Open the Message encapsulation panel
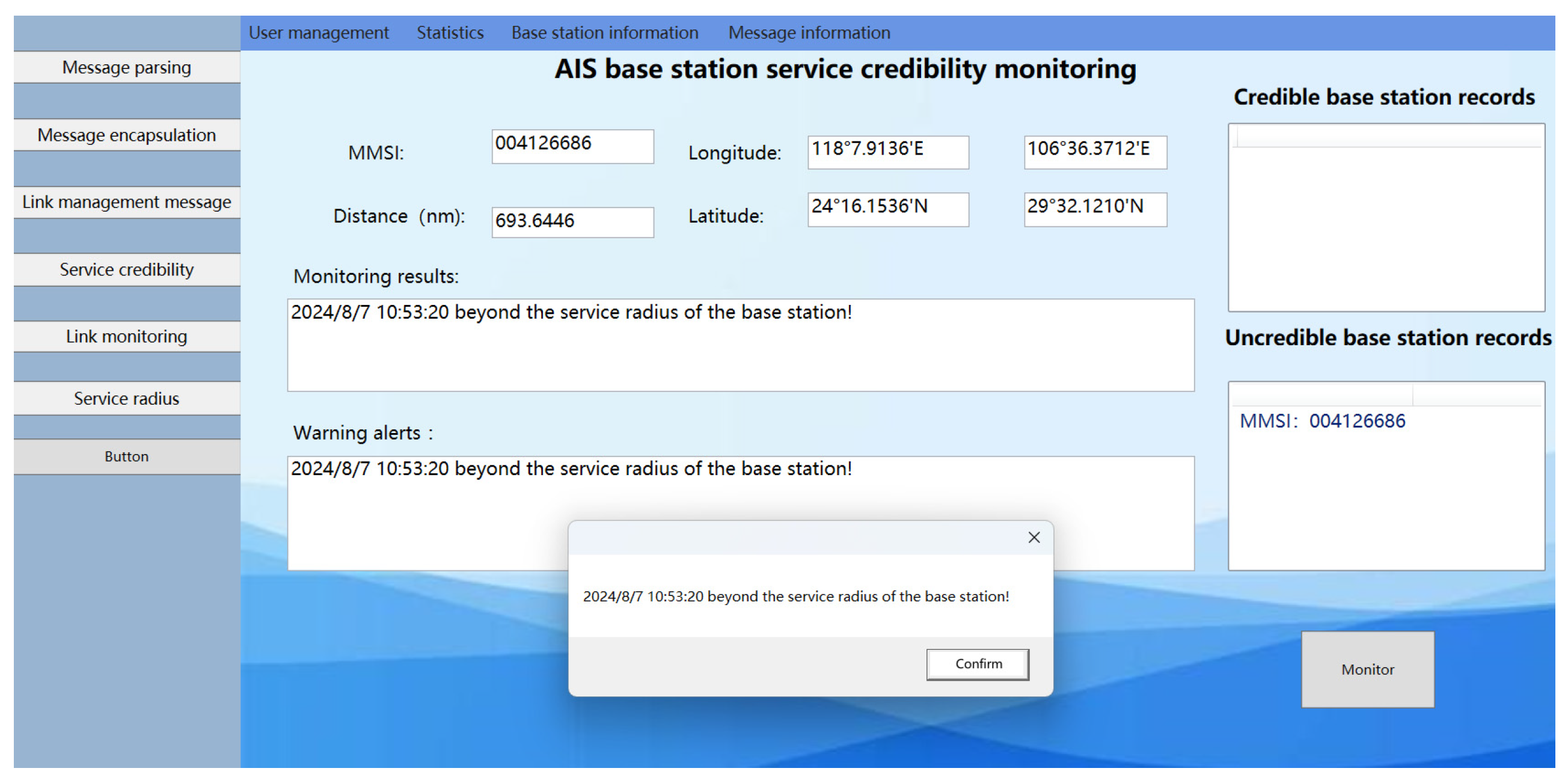1568x780 pixels. (126, 135)
